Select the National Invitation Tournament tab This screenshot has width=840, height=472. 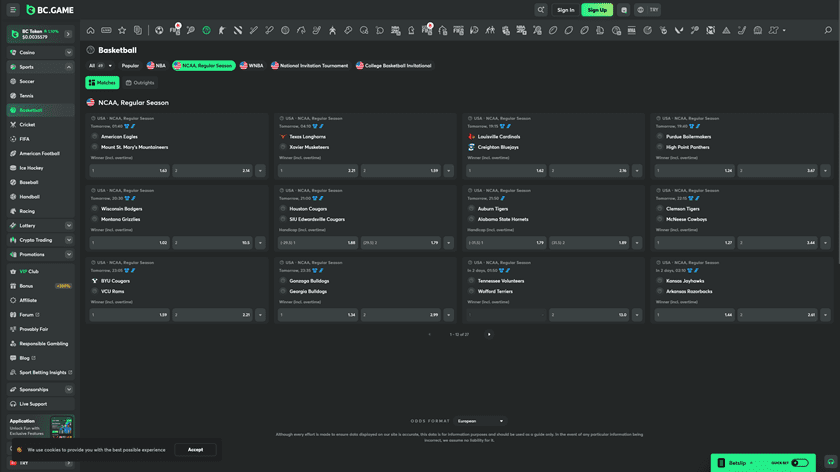tap(310, 66)
